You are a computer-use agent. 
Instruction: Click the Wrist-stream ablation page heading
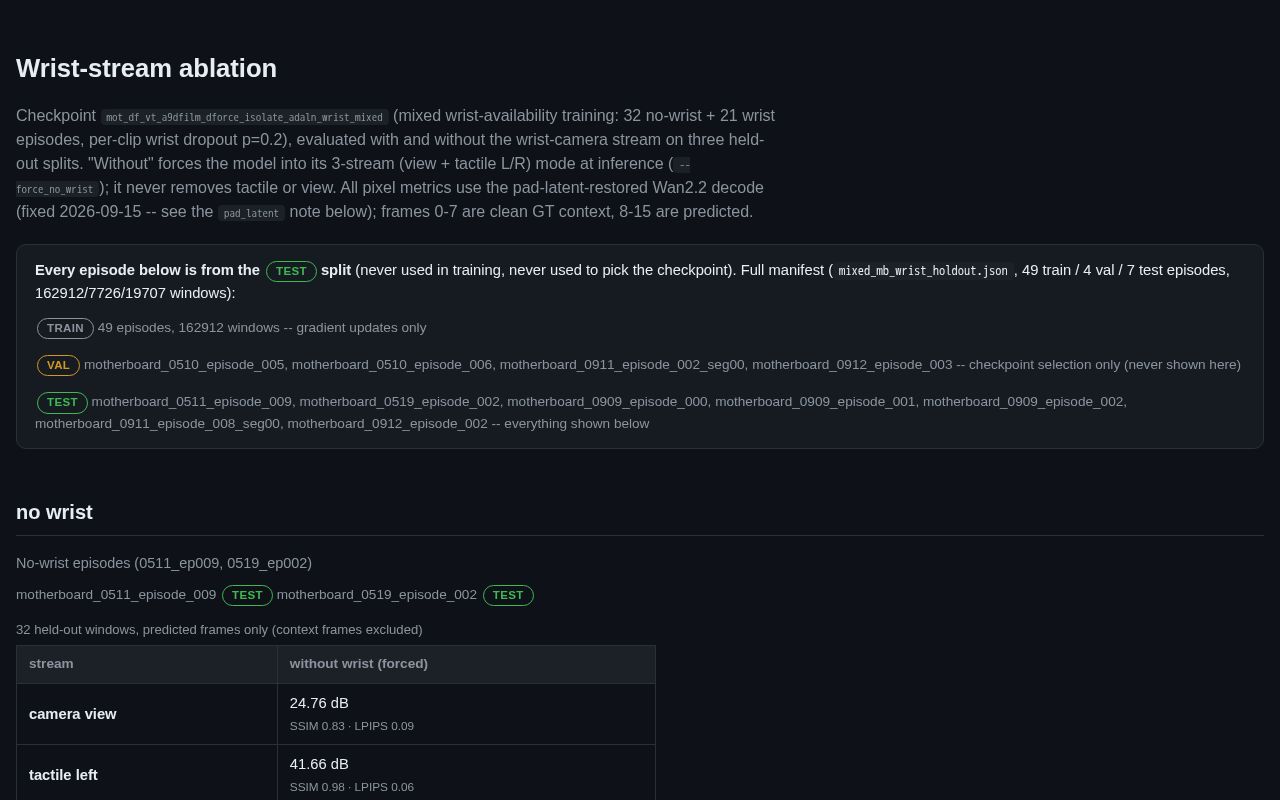(x=146, y=68)
